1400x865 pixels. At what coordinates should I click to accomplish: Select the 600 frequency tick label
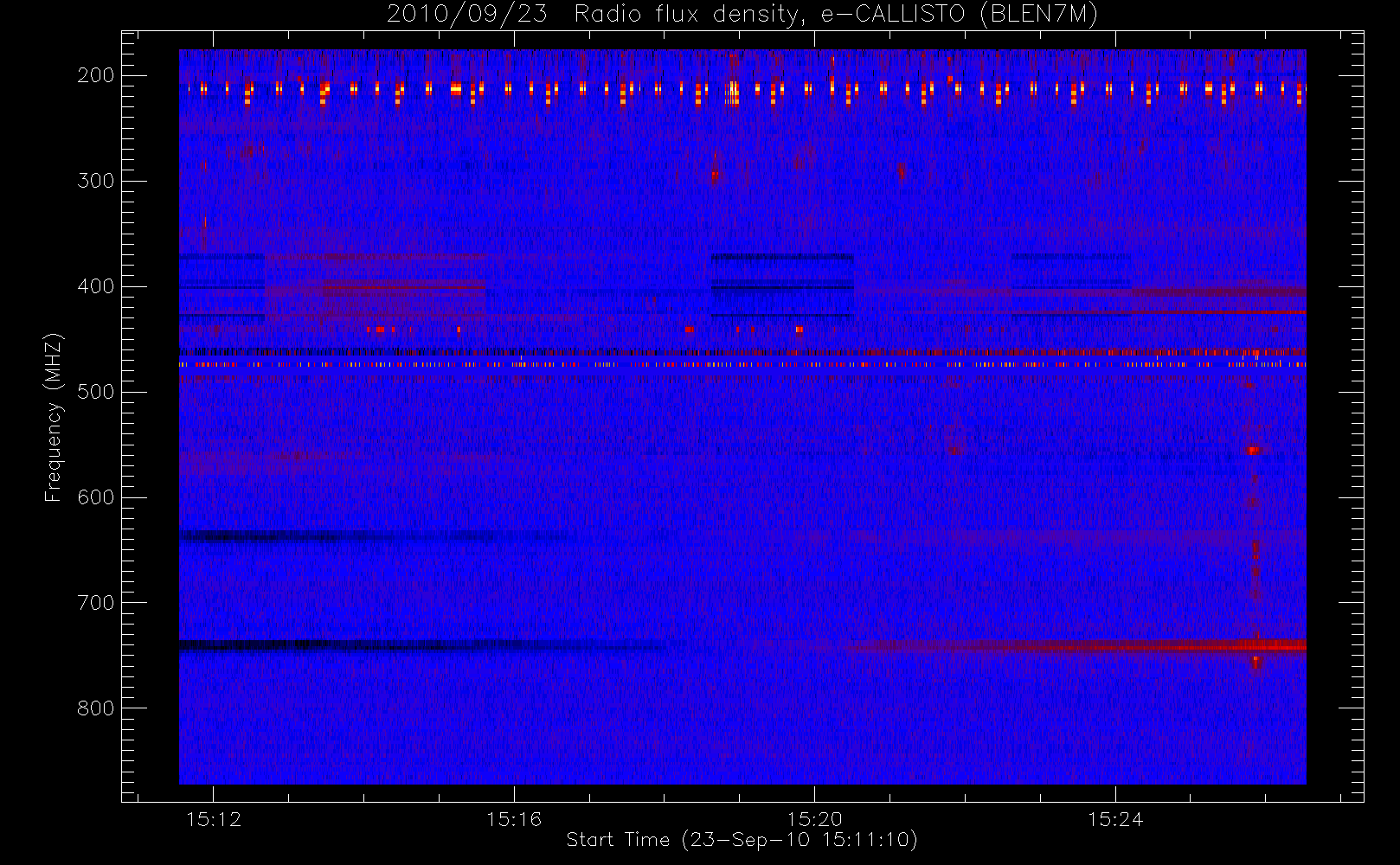(x=96, y=497)
